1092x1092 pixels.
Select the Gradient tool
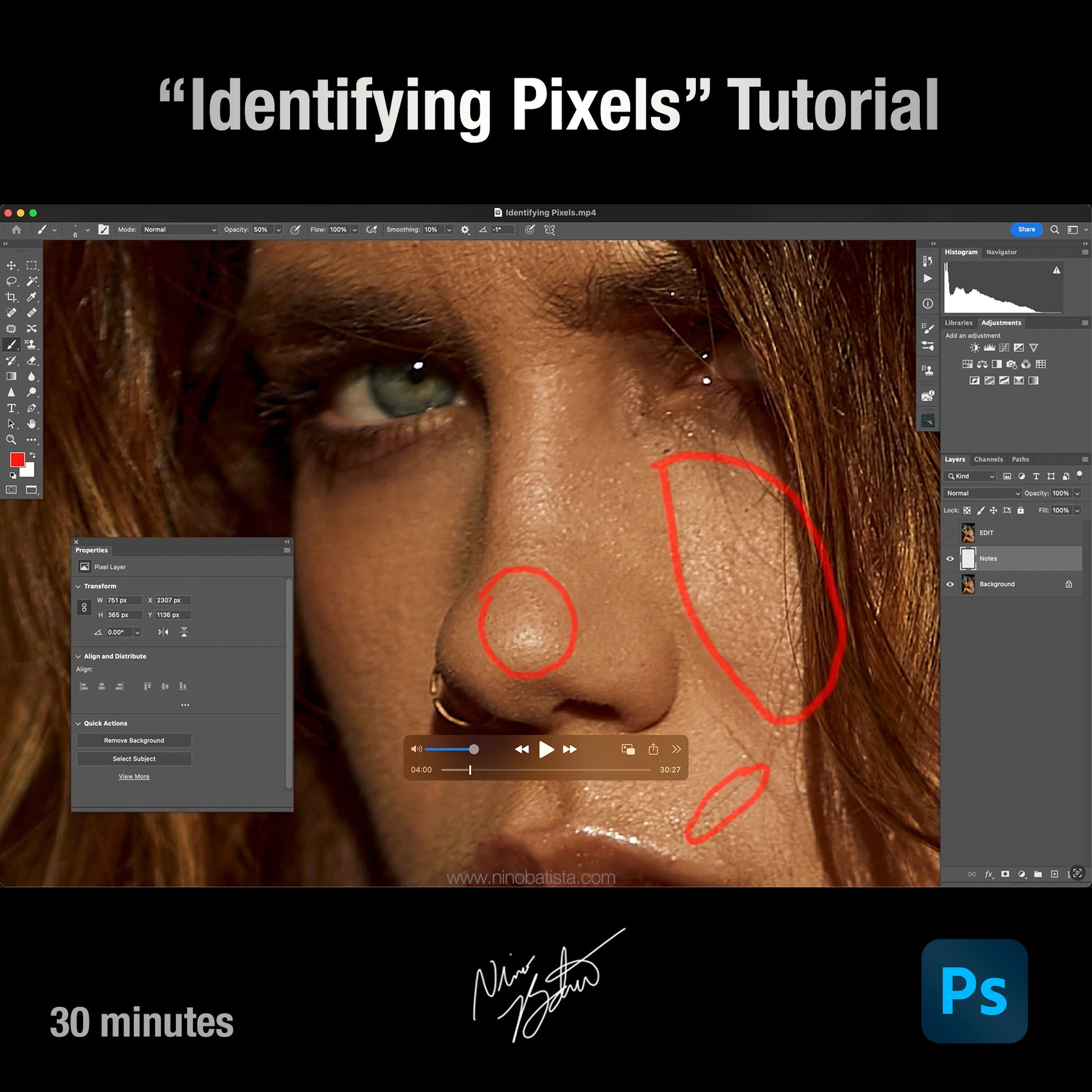coord(11,376)
